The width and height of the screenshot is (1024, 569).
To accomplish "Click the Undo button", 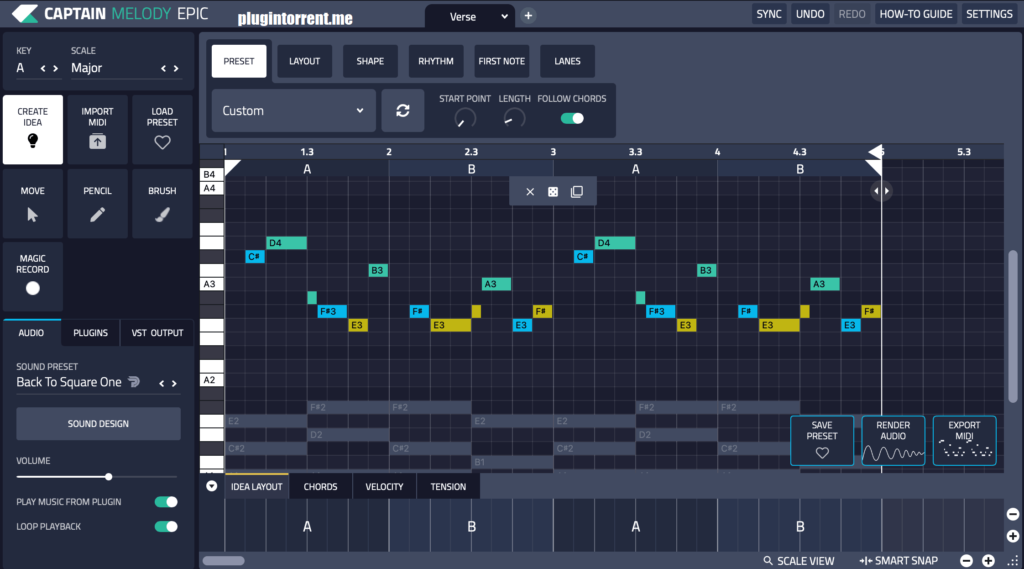I will [810, 14].
